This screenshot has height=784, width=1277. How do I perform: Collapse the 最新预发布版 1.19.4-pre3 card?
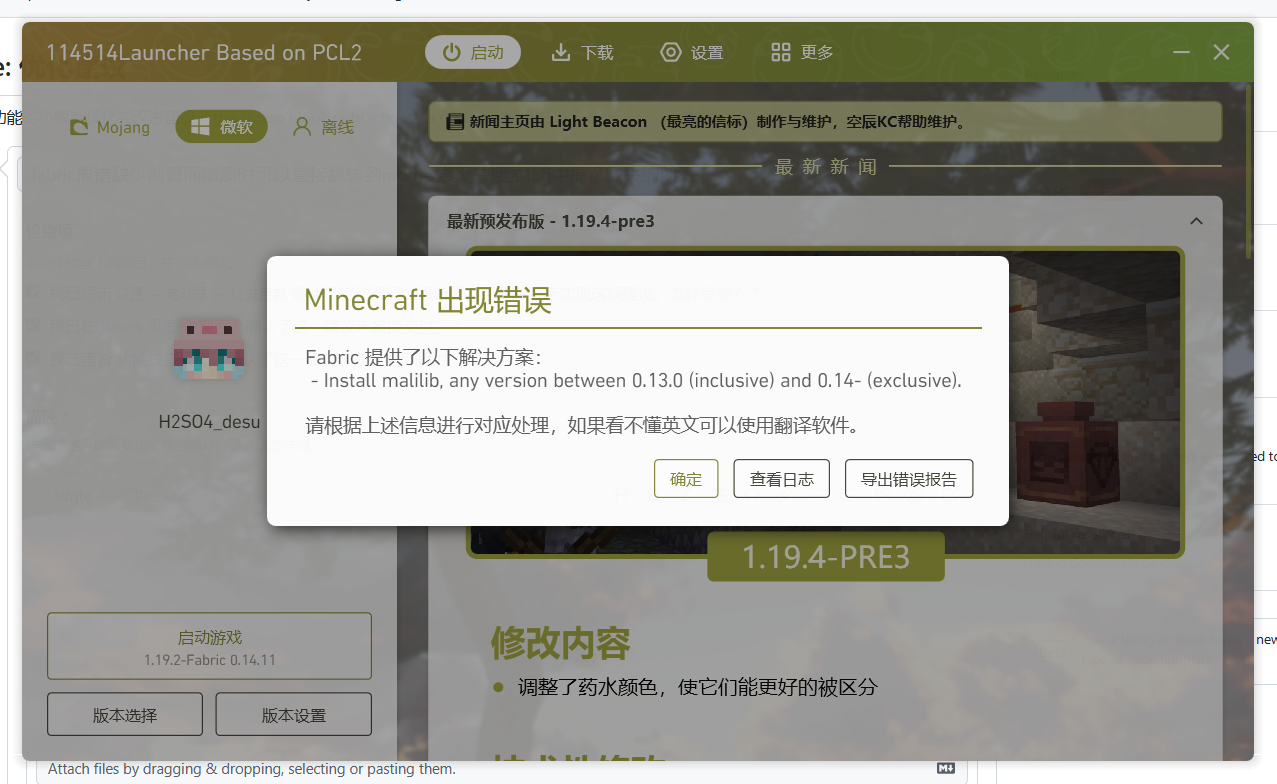pos(1196,221)
